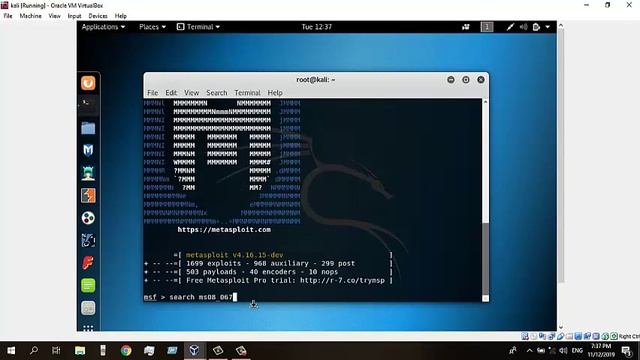Click VirtualBox status bar USB icon
The width and height of the screenshot is (640, 360).
[561, 336]
